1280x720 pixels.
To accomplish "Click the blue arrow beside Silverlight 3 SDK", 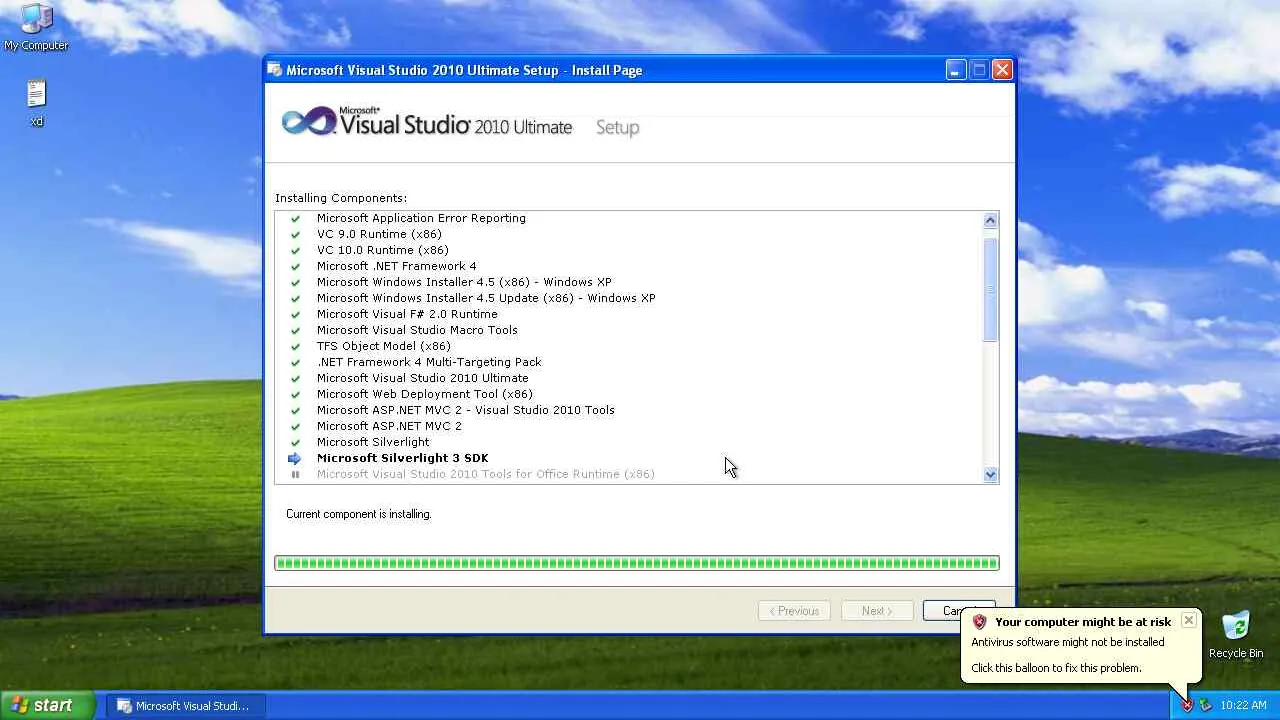I will click(294, 458).
